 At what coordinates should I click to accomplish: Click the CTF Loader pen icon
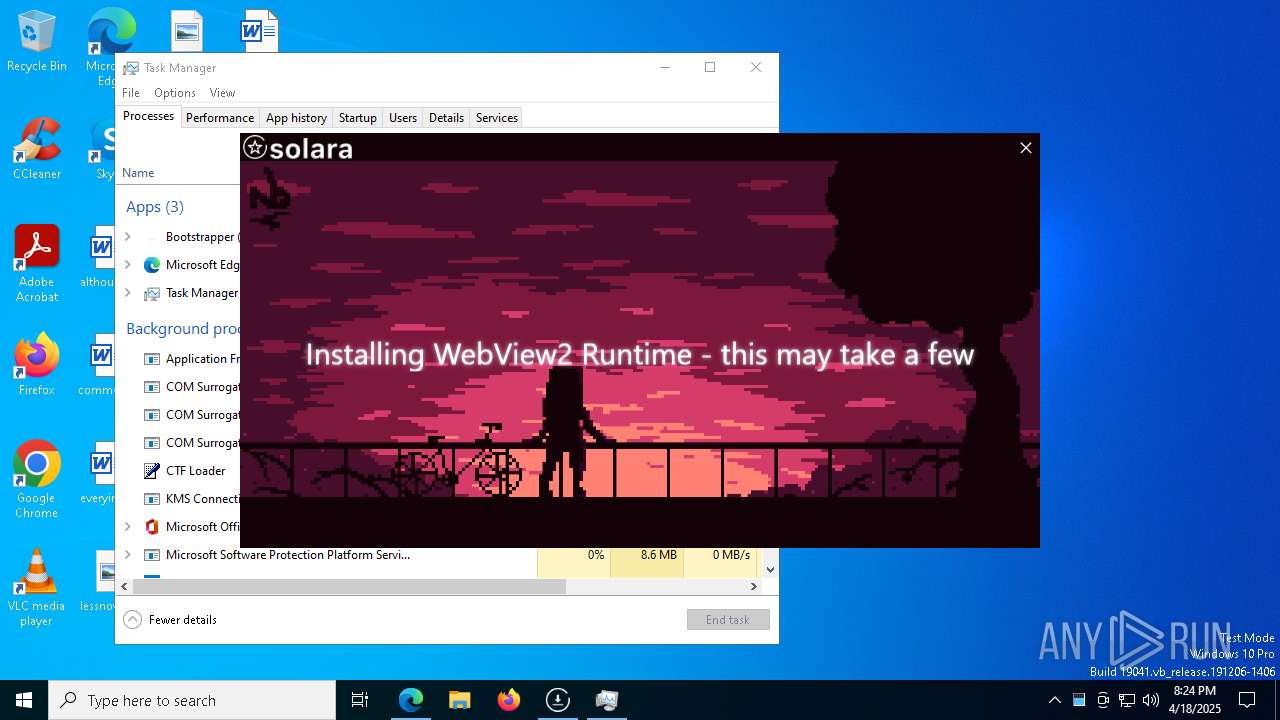click(152, 471)
